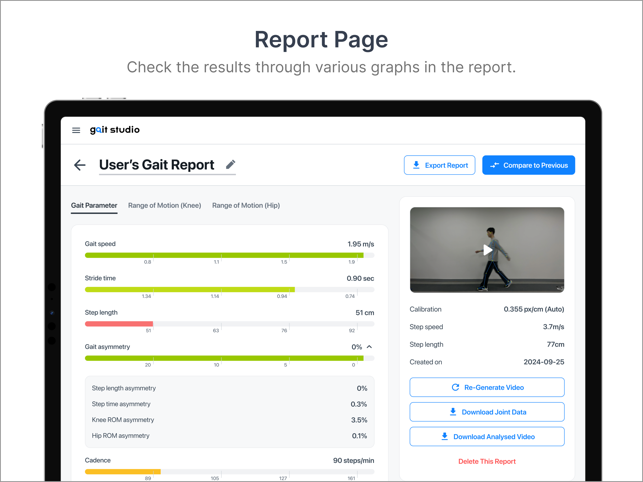This screenshot has height=482, width=643.
Task: Click the "1.95 m/s" gait speed value
Action: tap(361, 244)
